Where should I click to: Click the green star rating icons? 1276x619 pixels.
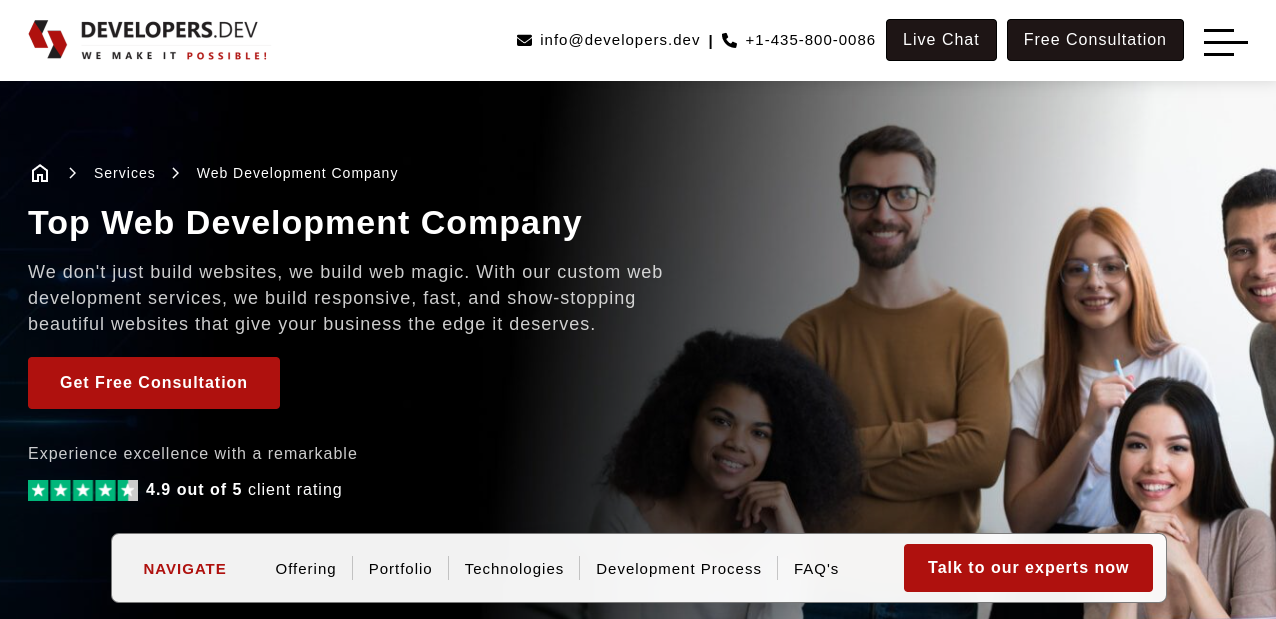click(83, 490)
